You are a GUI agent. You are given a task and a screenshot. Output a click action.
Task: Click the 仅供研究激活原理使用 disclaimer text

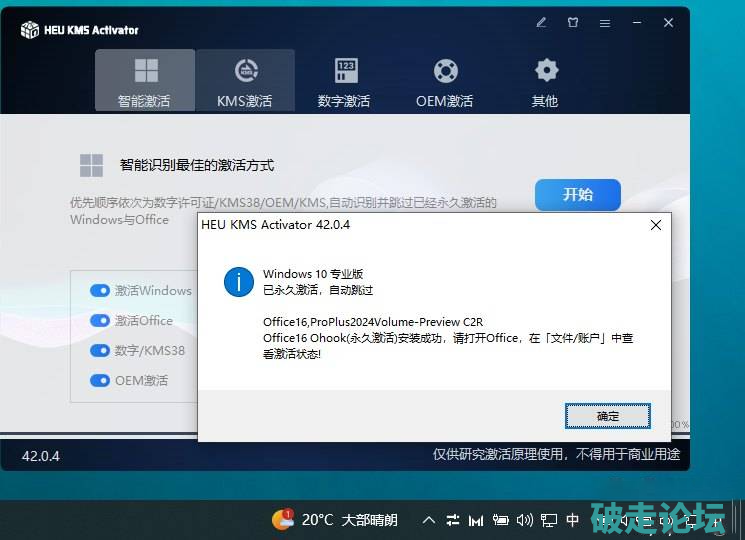(x=556, y=455)
